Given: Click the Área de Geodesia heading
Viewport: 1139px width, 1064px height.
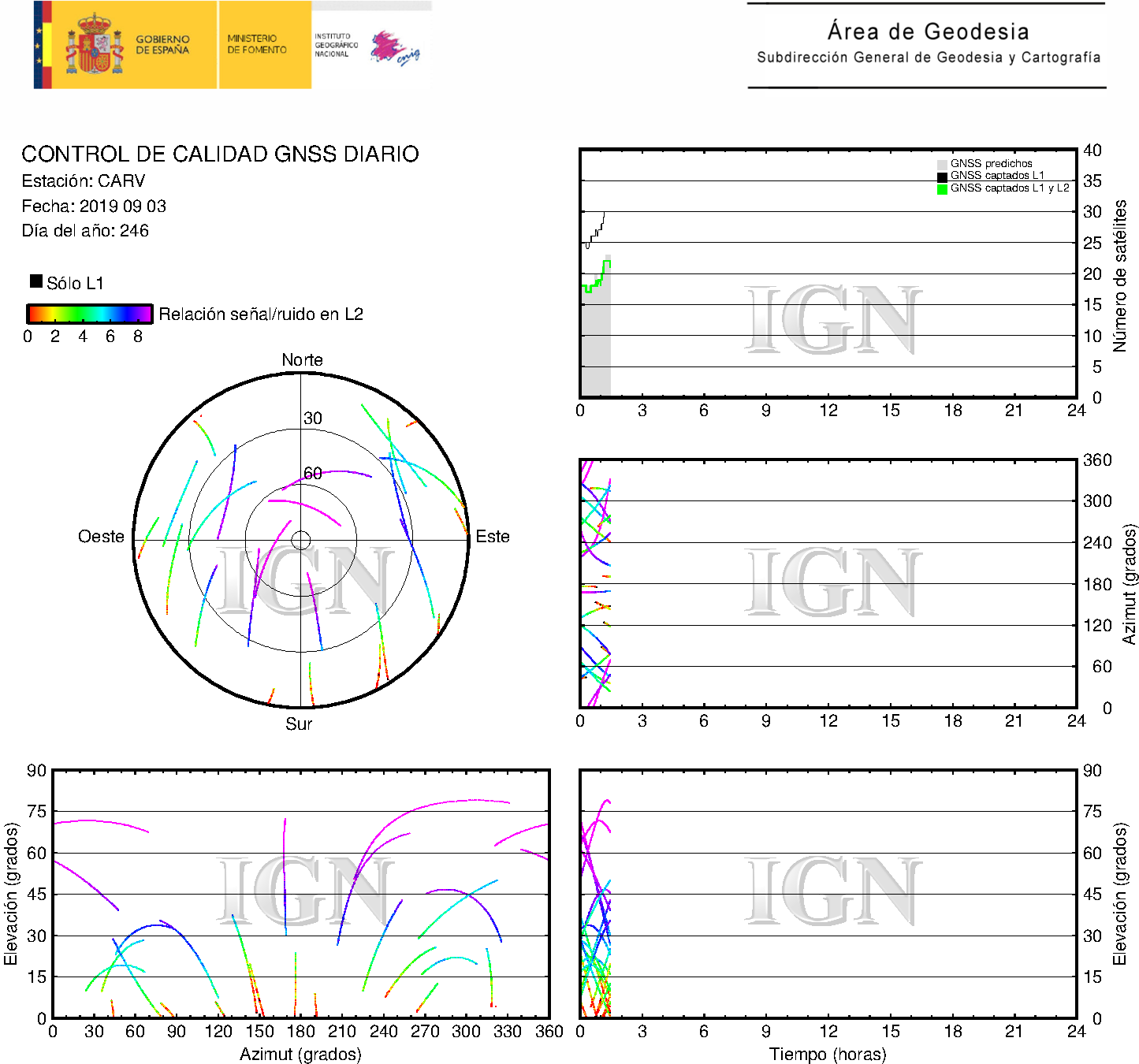Looking at the screenshot, I should point(928,32).
